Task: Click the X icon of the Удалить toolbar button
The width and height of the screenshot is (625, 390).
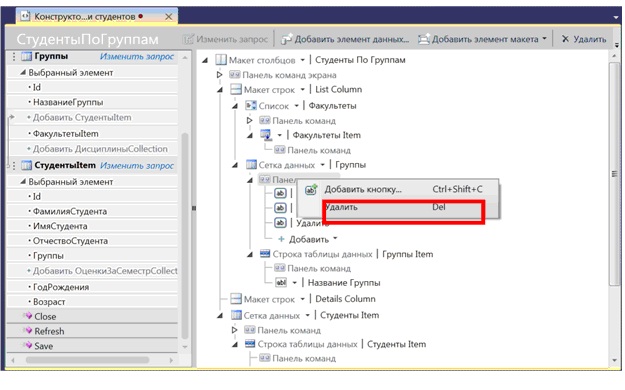Action: click(565, 39)
